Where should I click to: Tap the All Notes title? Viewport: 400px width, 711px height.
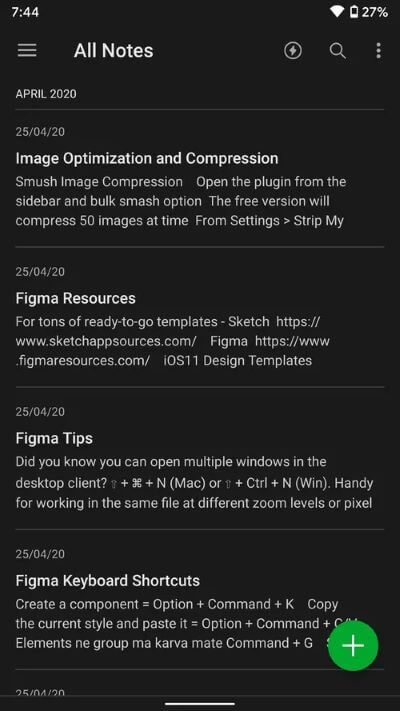click(x=113, y=50)
